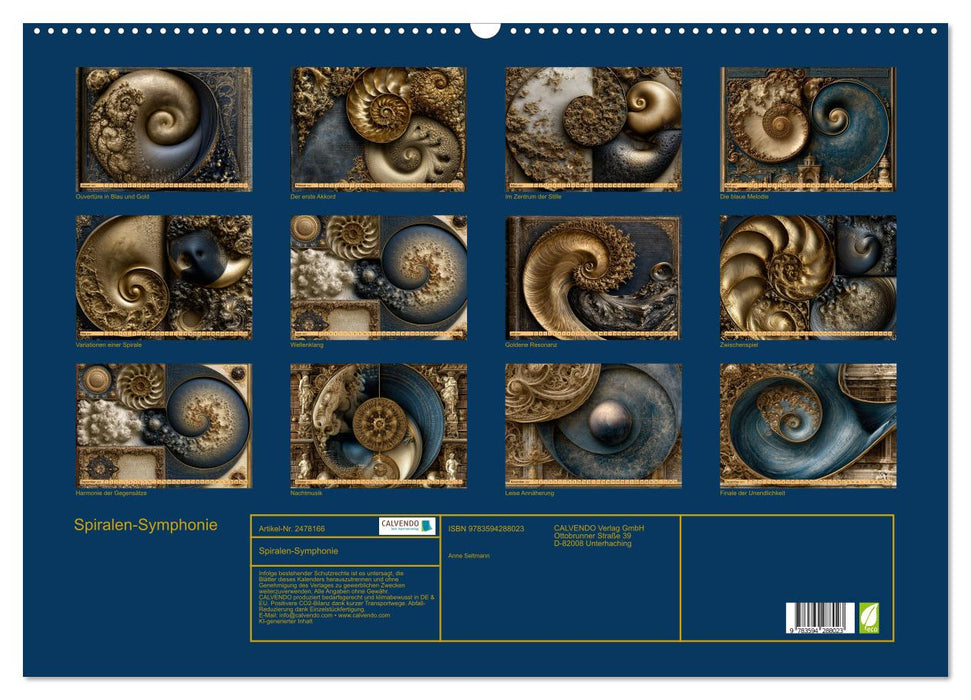Click 'CALVENDO Verlag GmbH' text
Viewport: 971px width, 700px height.
pos(599,528)
